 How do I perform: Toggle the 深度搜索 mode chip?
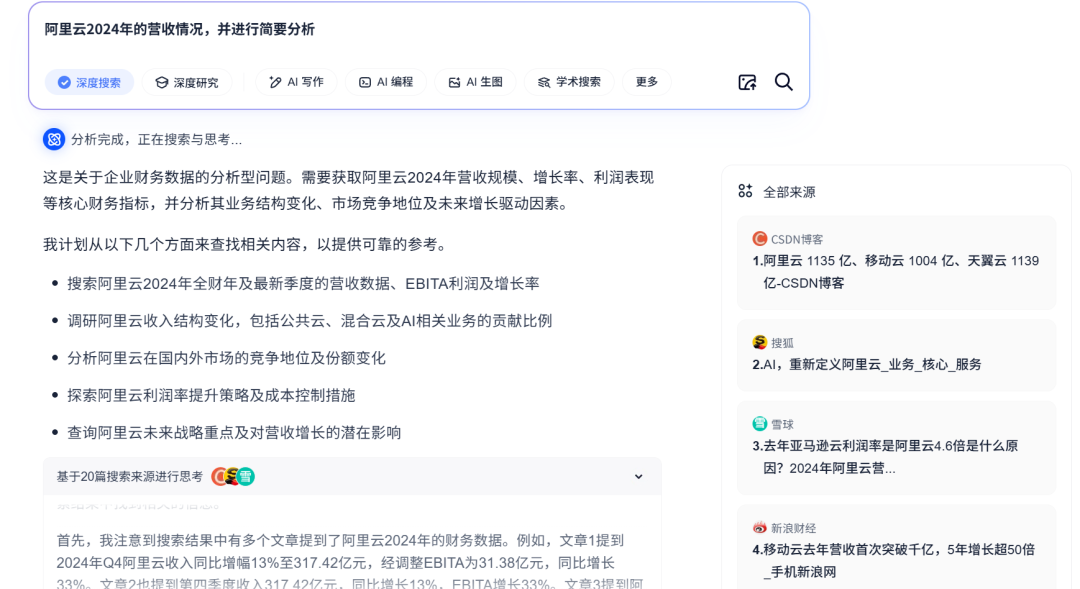pos(90,83)
